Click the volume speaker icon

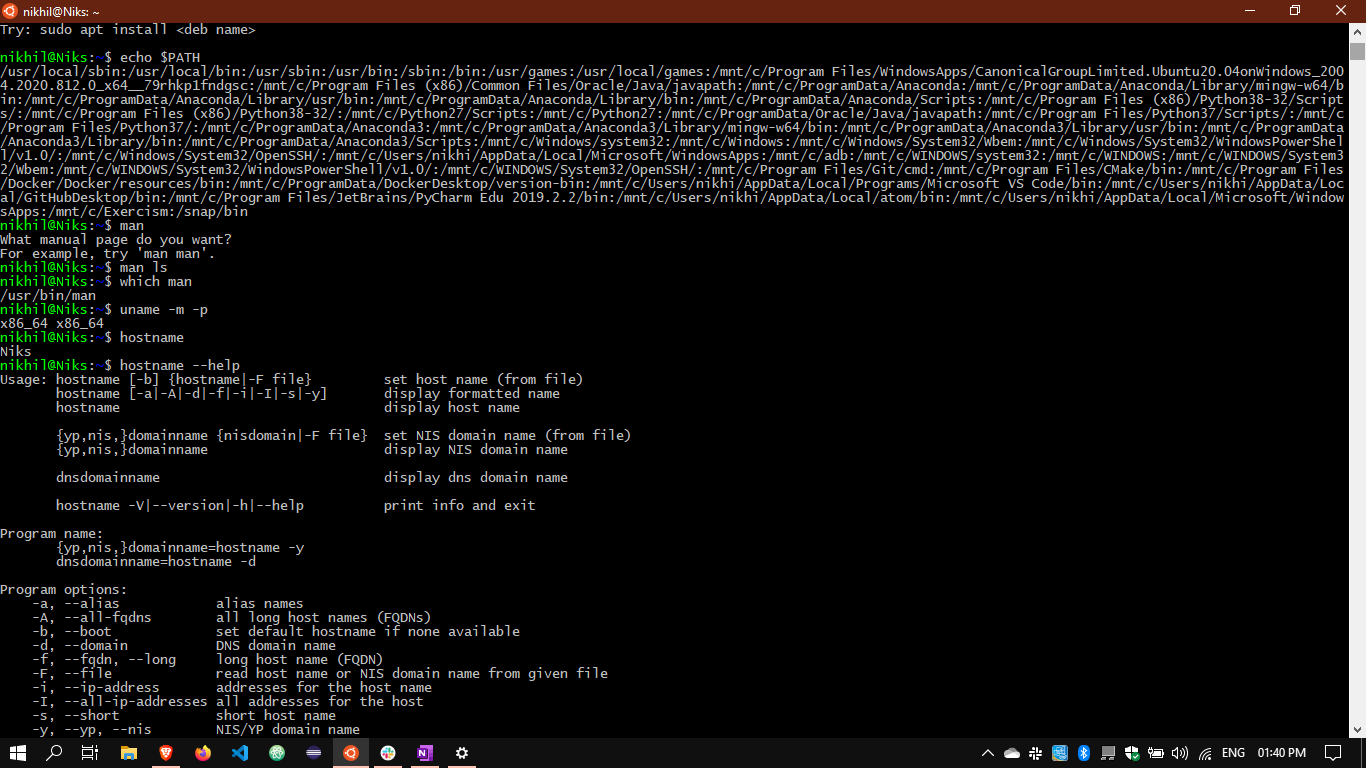pos(1180,753)
